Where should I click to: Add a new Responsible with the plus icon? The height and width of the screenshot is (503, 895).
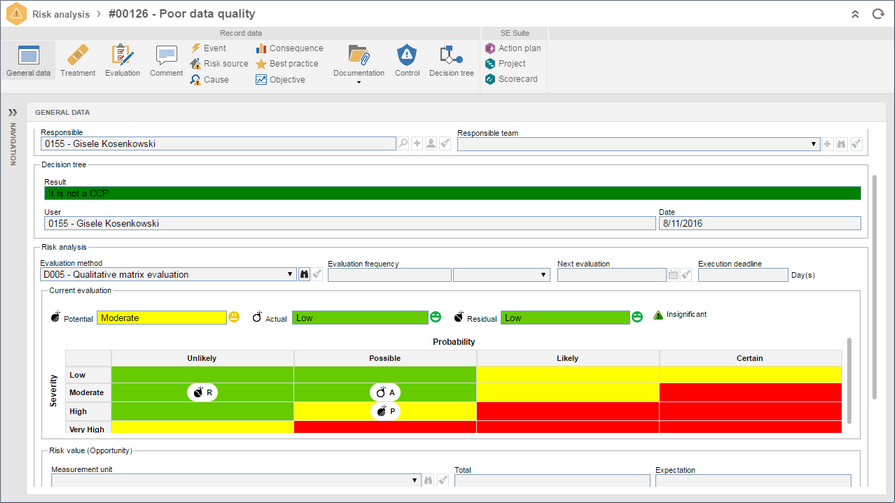click(x=417, y=143)
